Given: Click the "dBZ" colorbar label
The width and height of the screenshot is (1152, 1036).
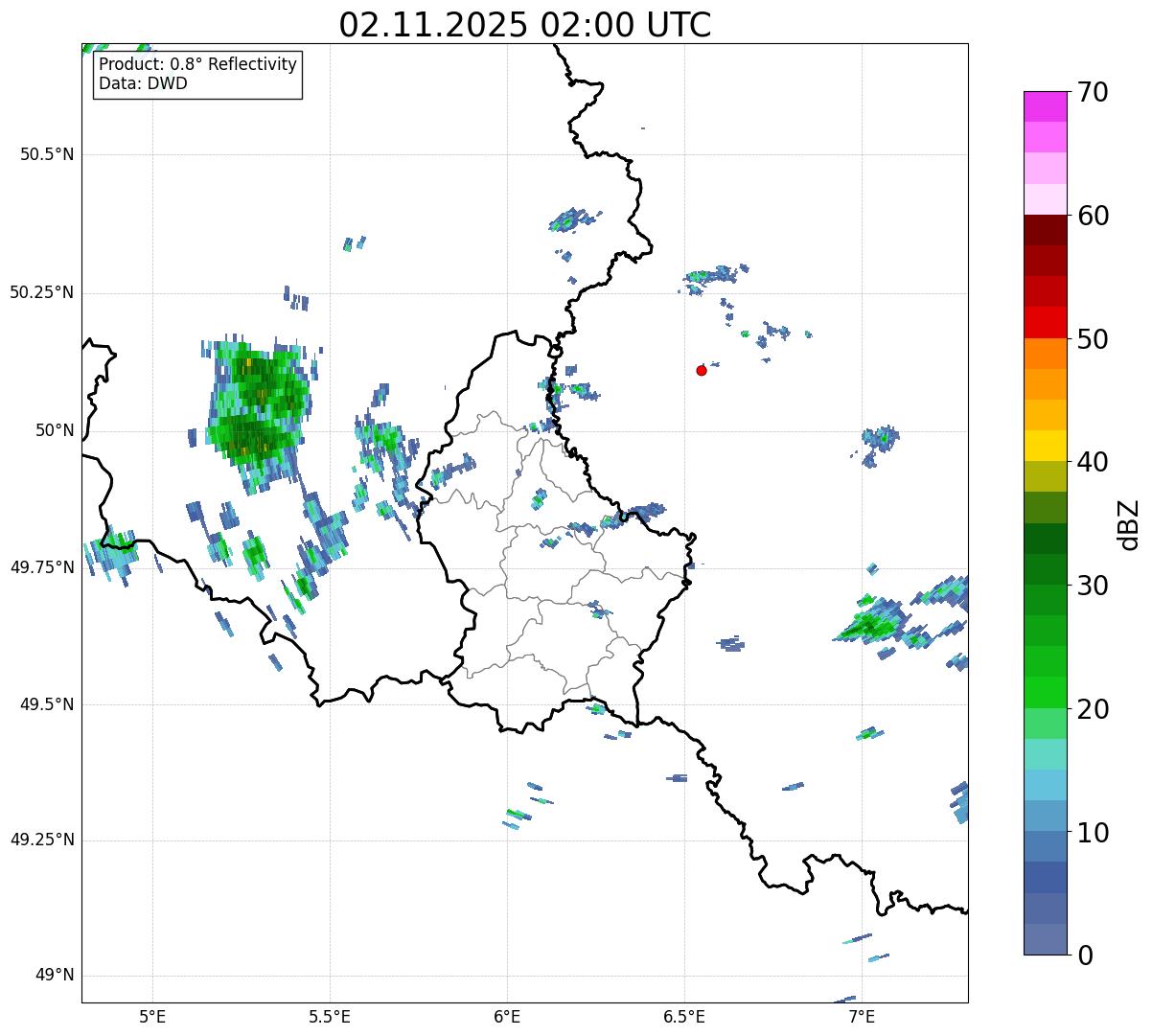Looking at the screenshot, I should coord(1129,523).
